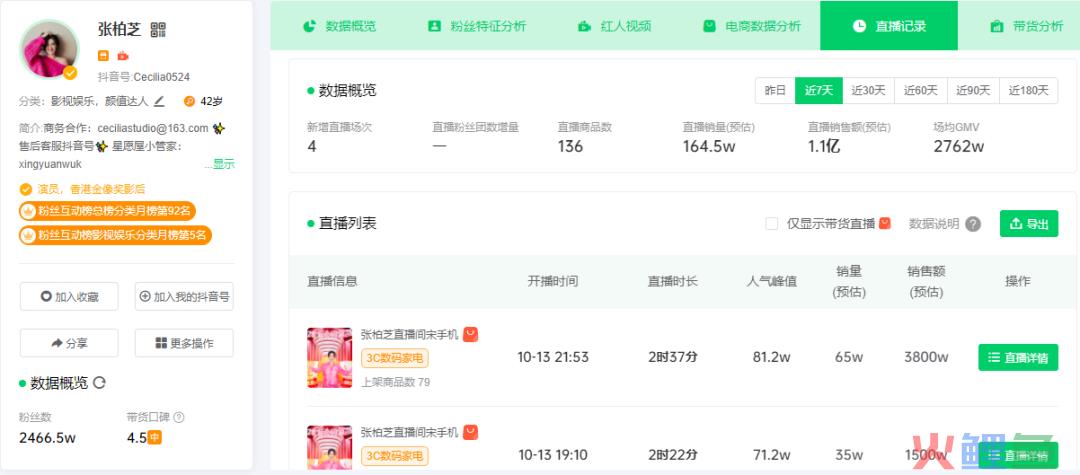
Task: Click the 粉丝互动榜总榜分类月榜第92名 badge
Action: (x=108, y=211)
